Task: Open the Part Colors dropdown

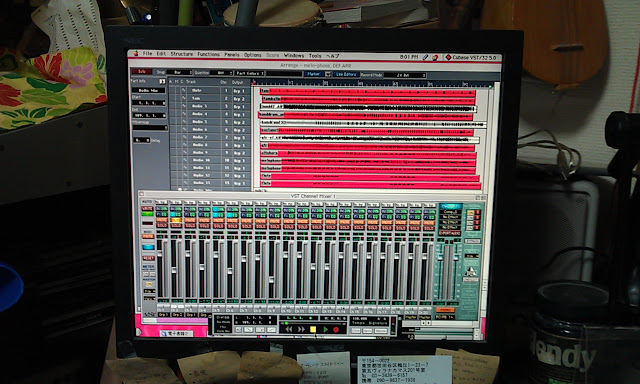Action: point(250,73)
